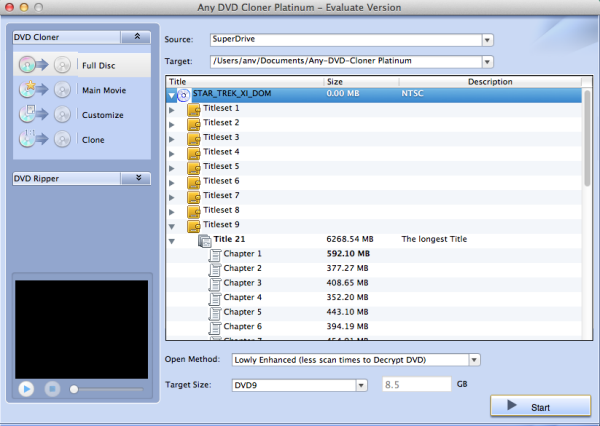This screenshot has height=426, width=600.
Task: Expand Titleset 4 in the tree
Action: pos(172,154)
